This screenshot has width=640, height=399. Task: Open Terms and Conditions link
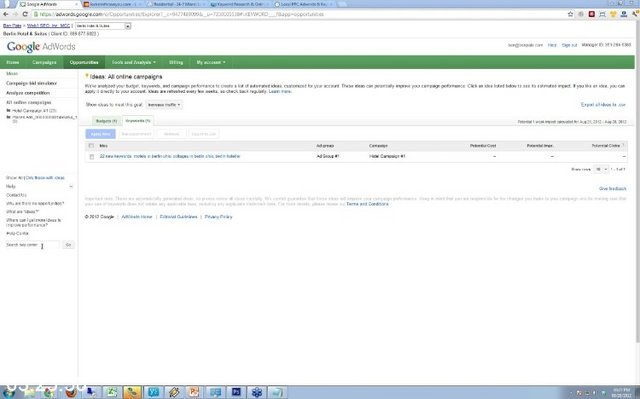point(367,204)
